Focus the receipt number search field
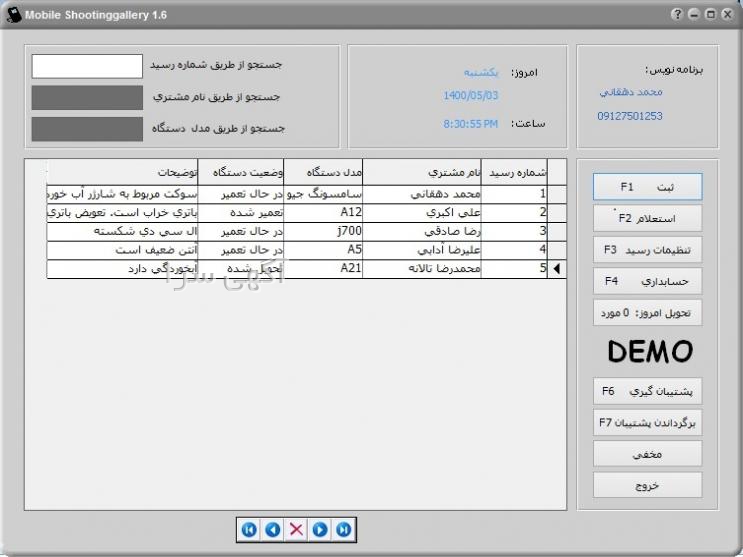Screen dimensions: 743x557 pyautogui.click(x=87, y=66)
